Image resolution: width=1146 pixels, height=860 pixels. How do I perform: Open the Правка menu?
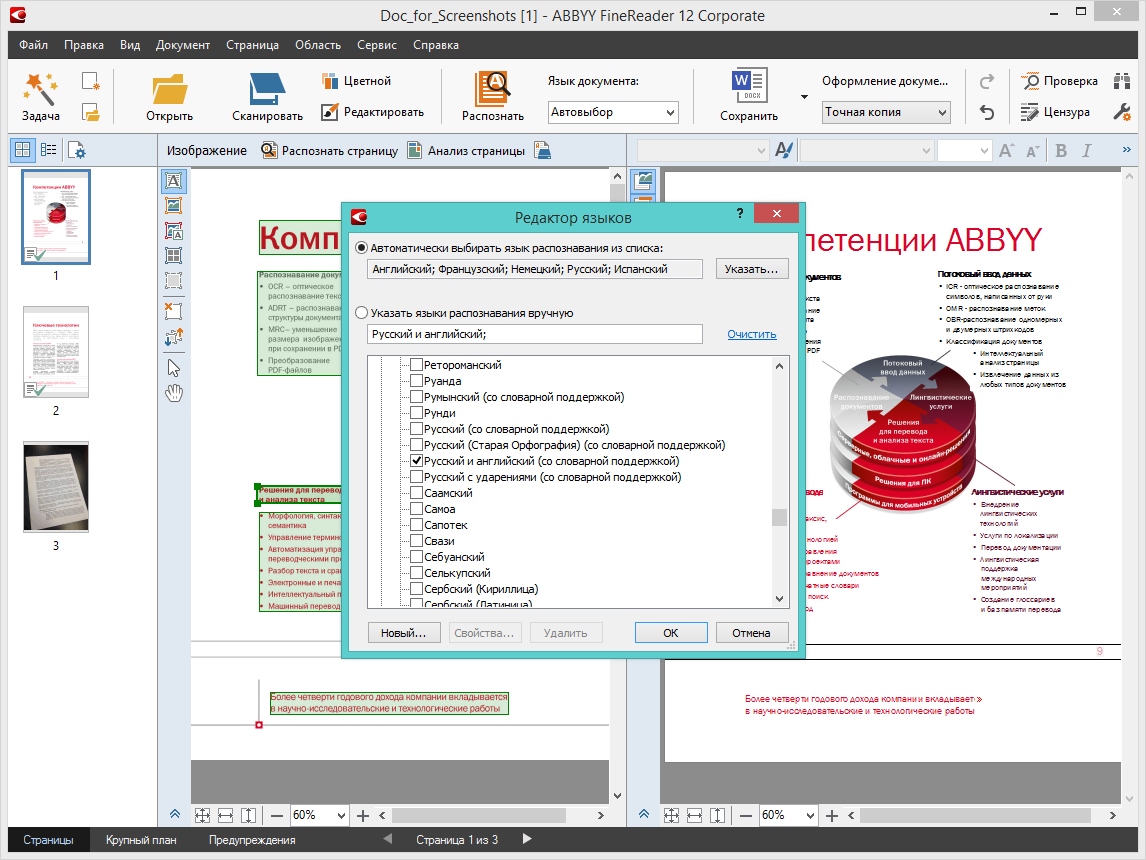(84, 45)
